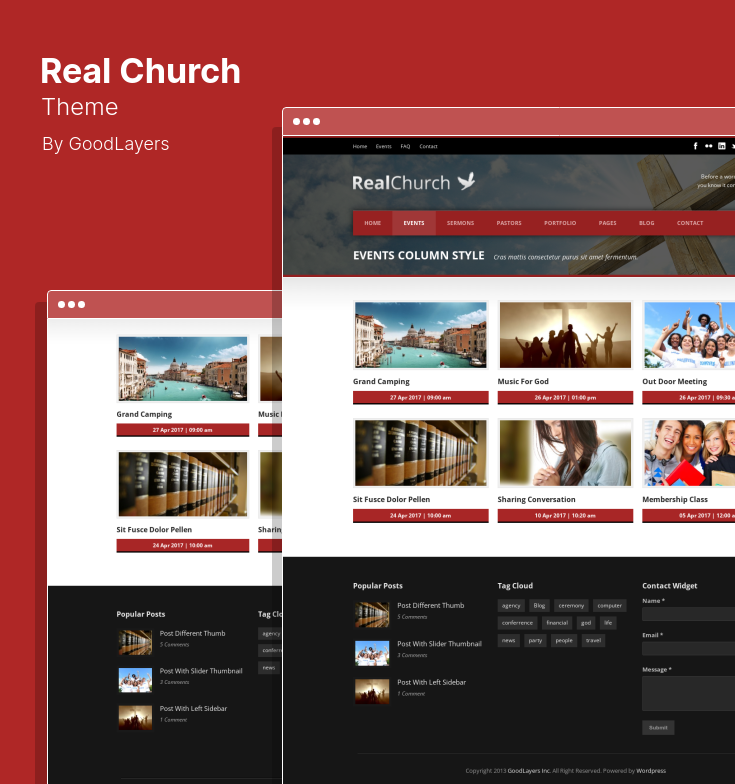Open Grand Camping thumbnail in front window

coord(420,335)
